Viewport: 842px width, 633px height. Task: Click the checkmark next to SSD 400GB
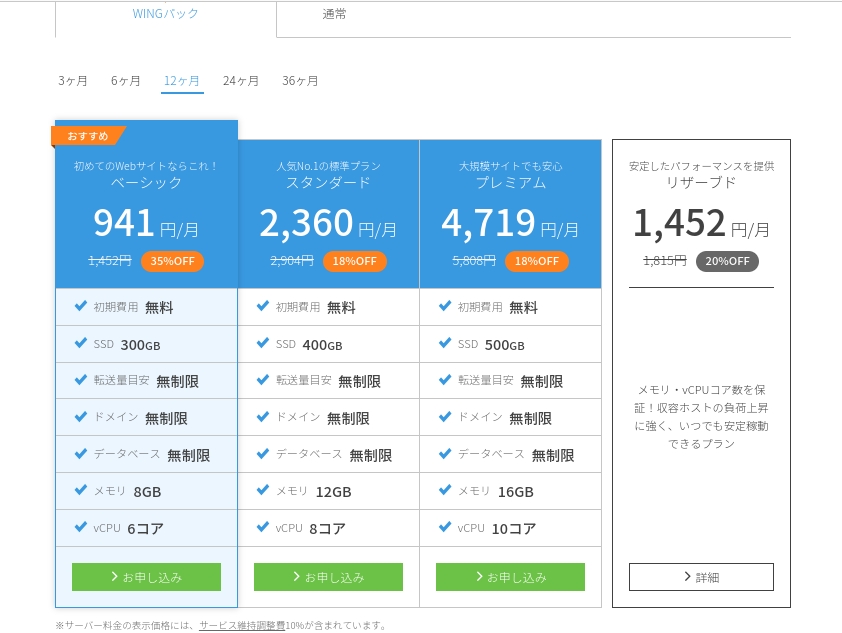(x=263, y=344)
